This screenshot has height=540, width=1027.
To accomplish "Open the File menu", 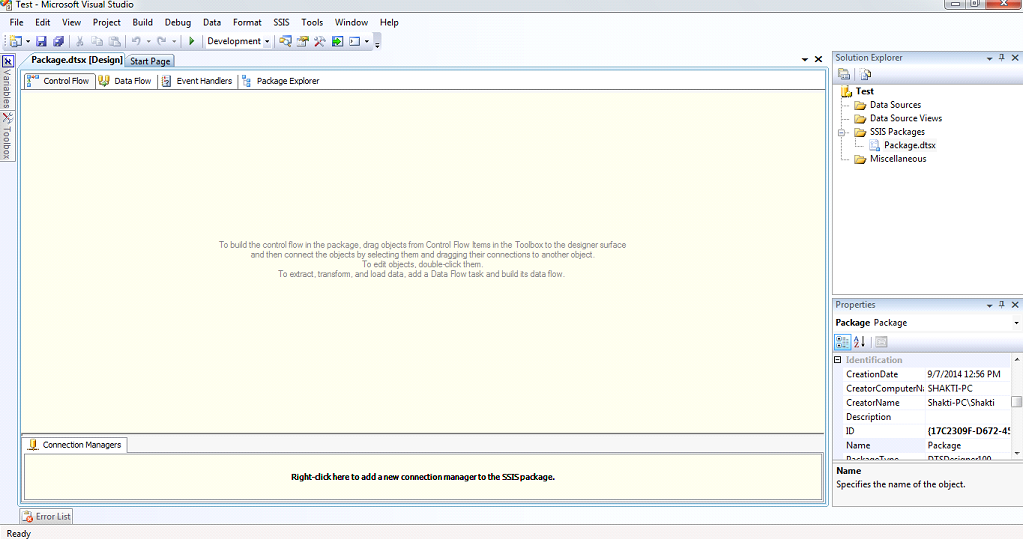I will pos(16,22).
